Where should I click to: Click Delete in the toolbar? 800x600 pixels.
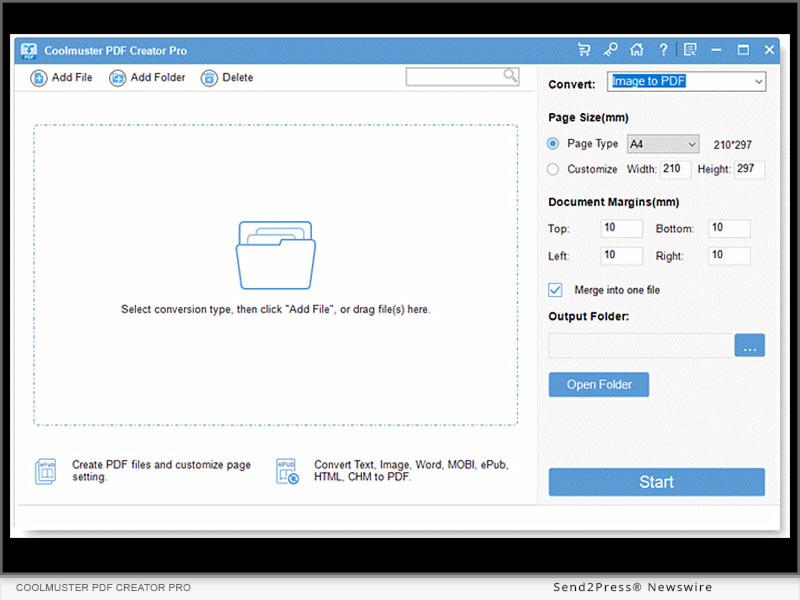[227, 78]
